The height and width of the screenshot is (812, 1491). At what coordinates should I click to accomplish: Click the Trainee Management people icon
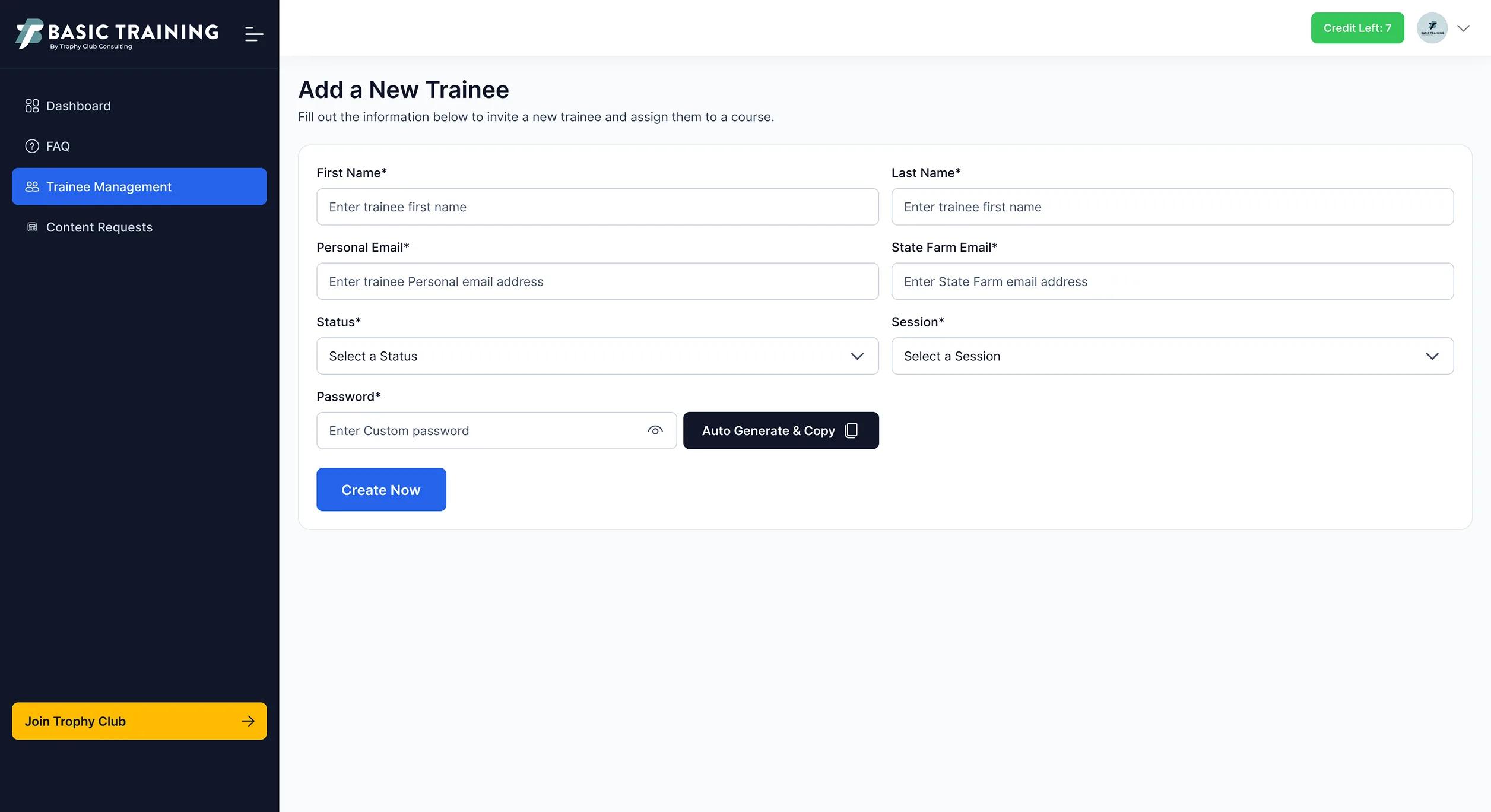32,186
